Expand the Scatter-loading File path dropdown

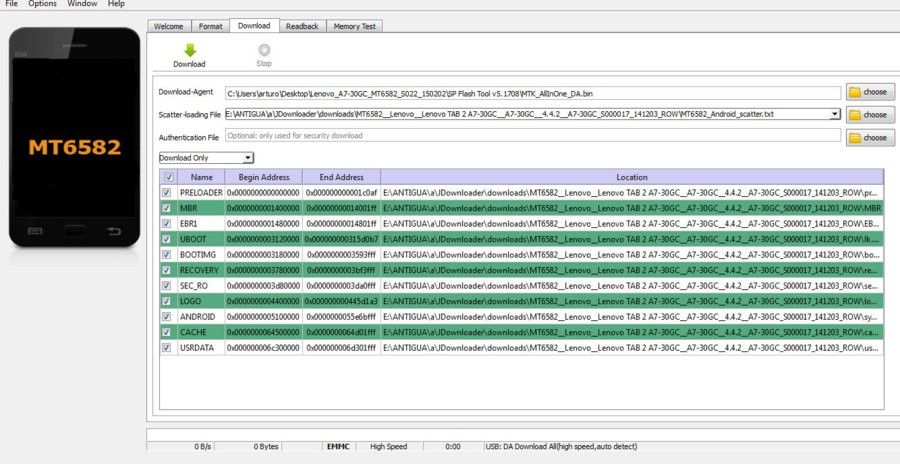point(835,114)
